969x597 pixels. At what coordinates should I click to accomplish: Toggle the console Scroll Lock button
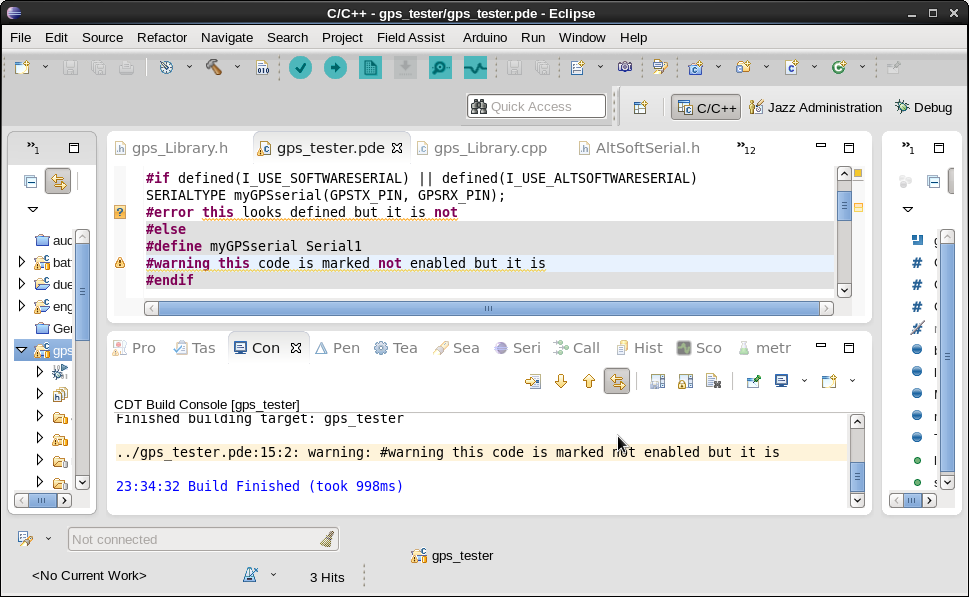point(685,381)
